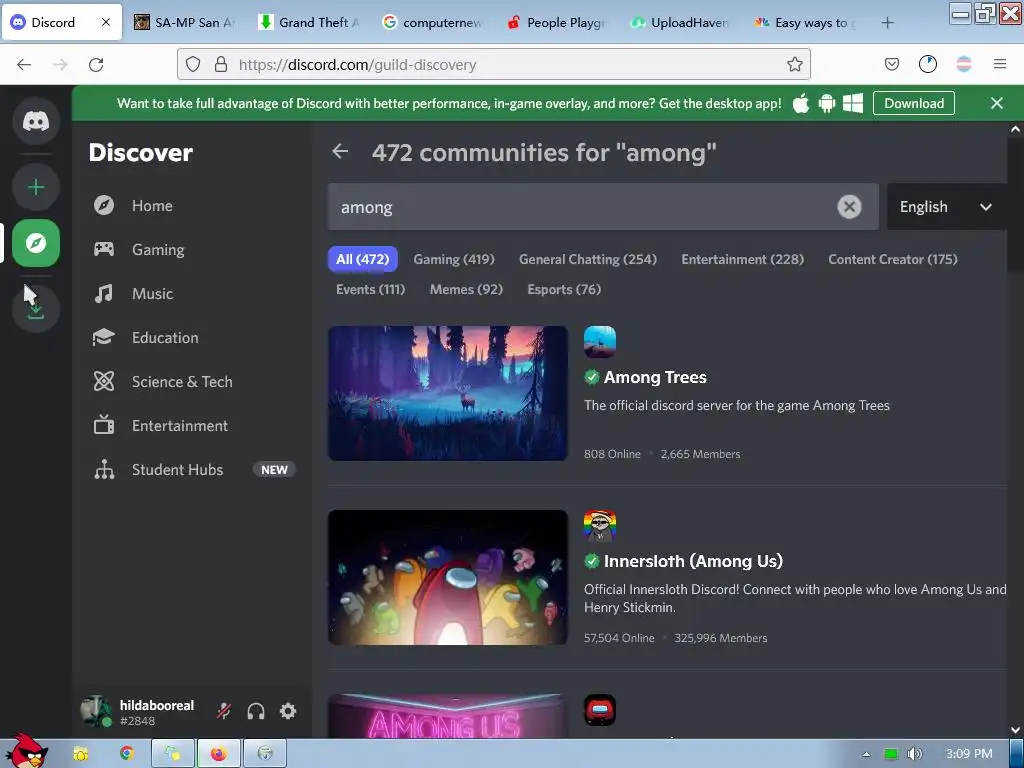Click Among Trees server title
Screen dimensions: 1024x768
pos(655,377)
